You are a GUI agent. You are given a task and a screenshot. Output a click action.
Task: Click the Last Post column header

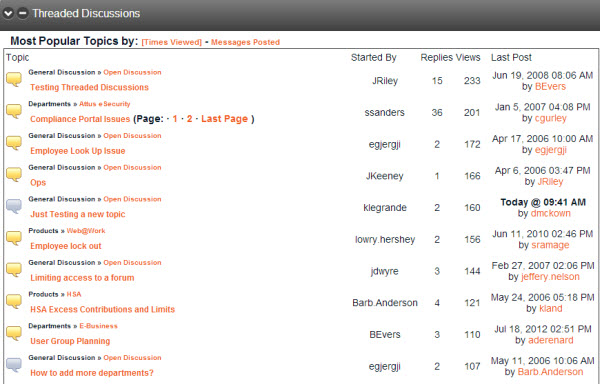[x=511, y=58]
